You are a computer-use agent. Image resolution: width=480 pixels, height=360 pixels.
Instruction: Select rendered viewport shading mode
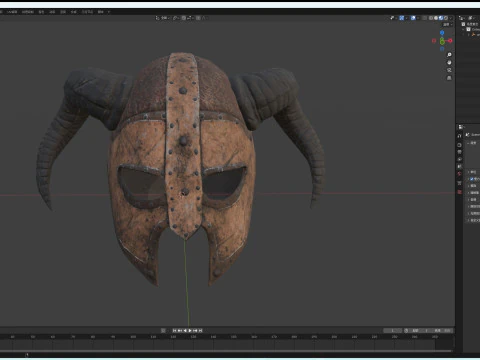point(446,18)
